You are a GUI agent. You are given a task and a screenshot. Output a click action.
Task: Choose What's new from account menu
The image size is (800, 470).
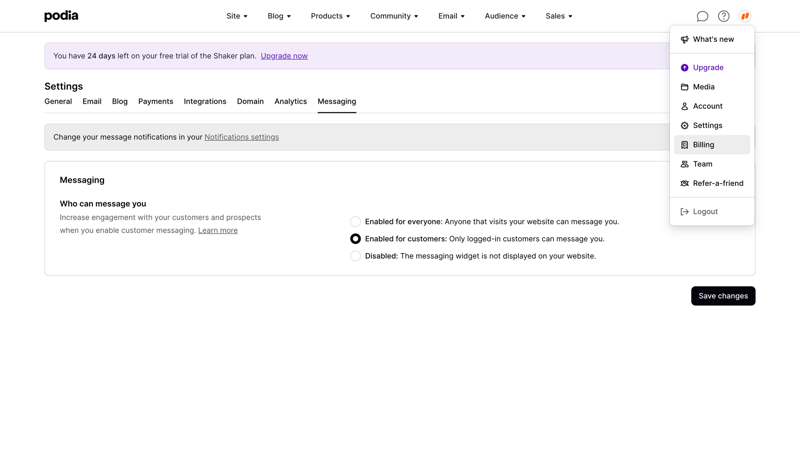[712, 39]
